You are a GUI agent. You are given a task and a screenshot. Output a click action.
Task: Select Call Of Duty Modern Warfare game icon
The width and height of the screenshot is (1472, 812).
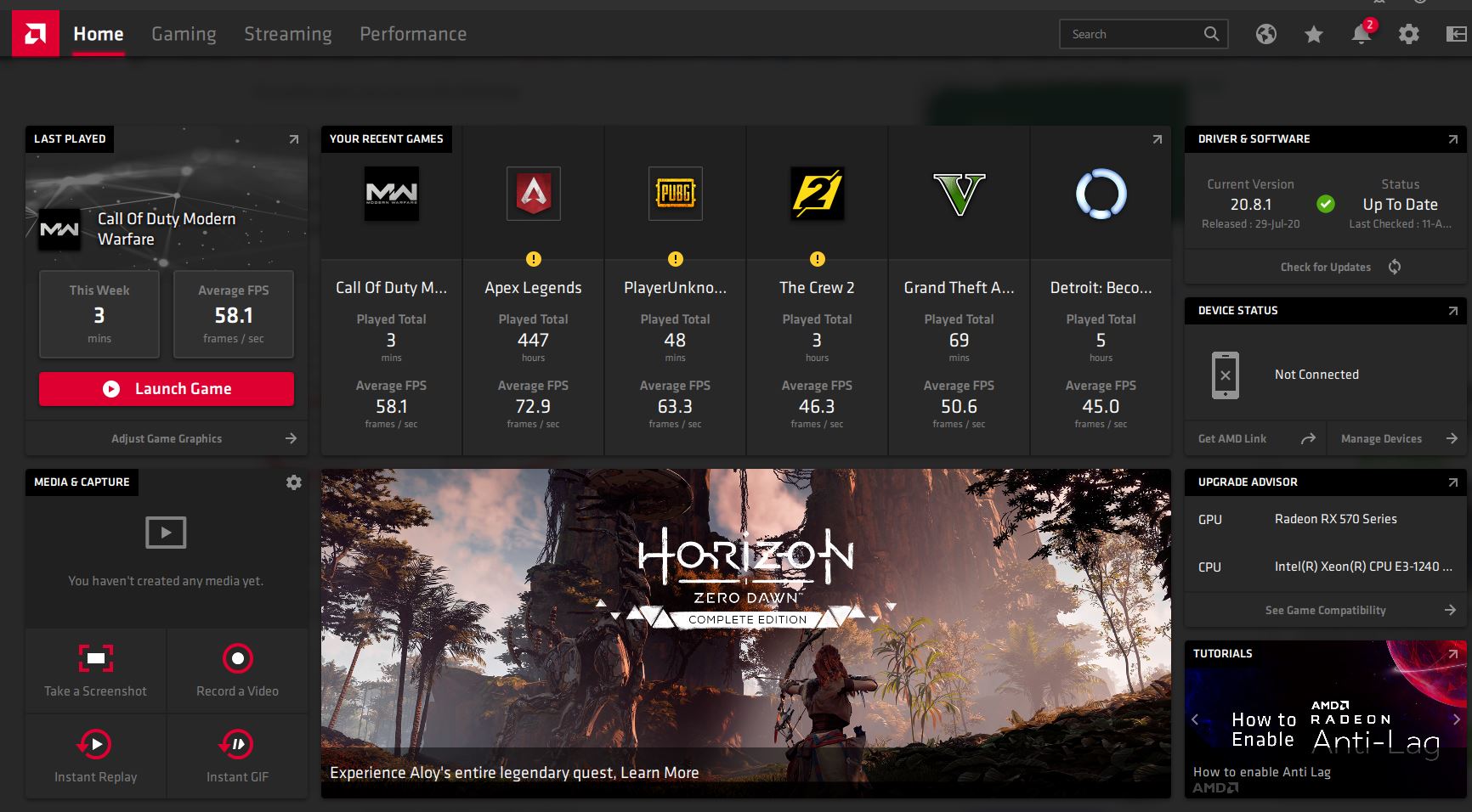[391, 194]
